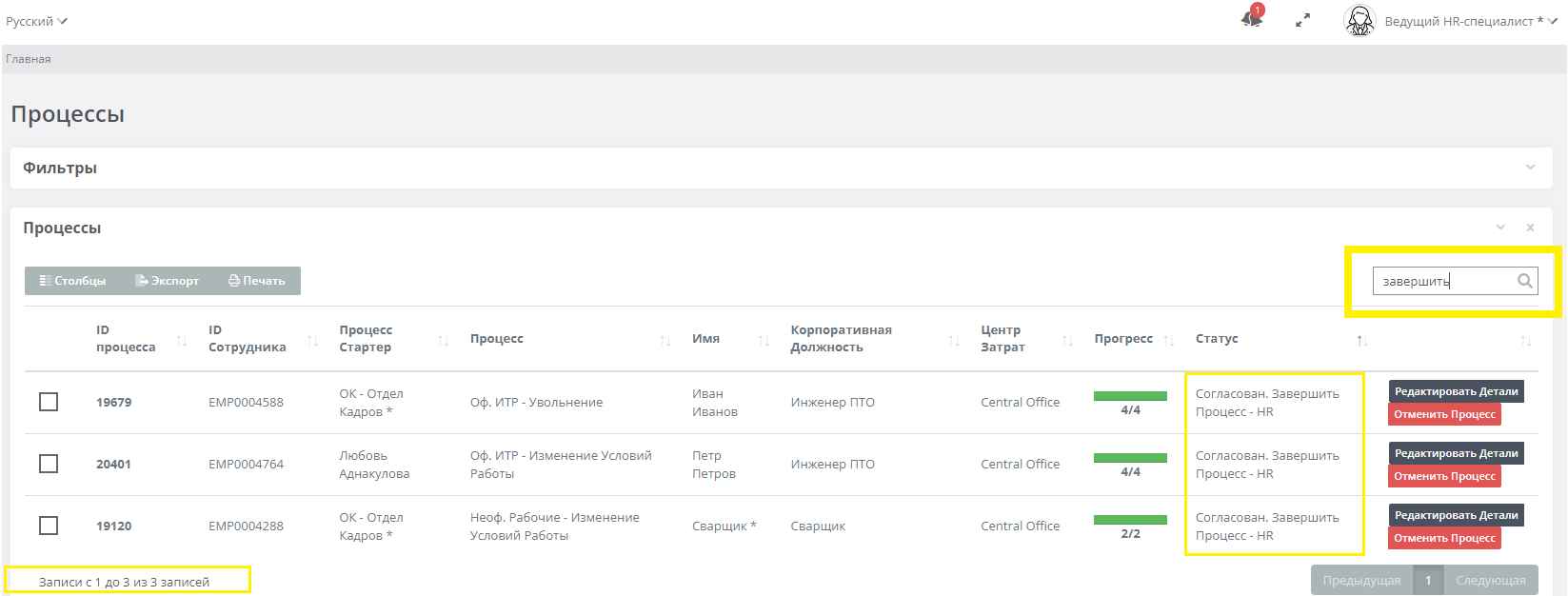Viewport: 1568px width, 596px height.
Task: Edit details for process 19679
Action: click(x=1456, y=391)
